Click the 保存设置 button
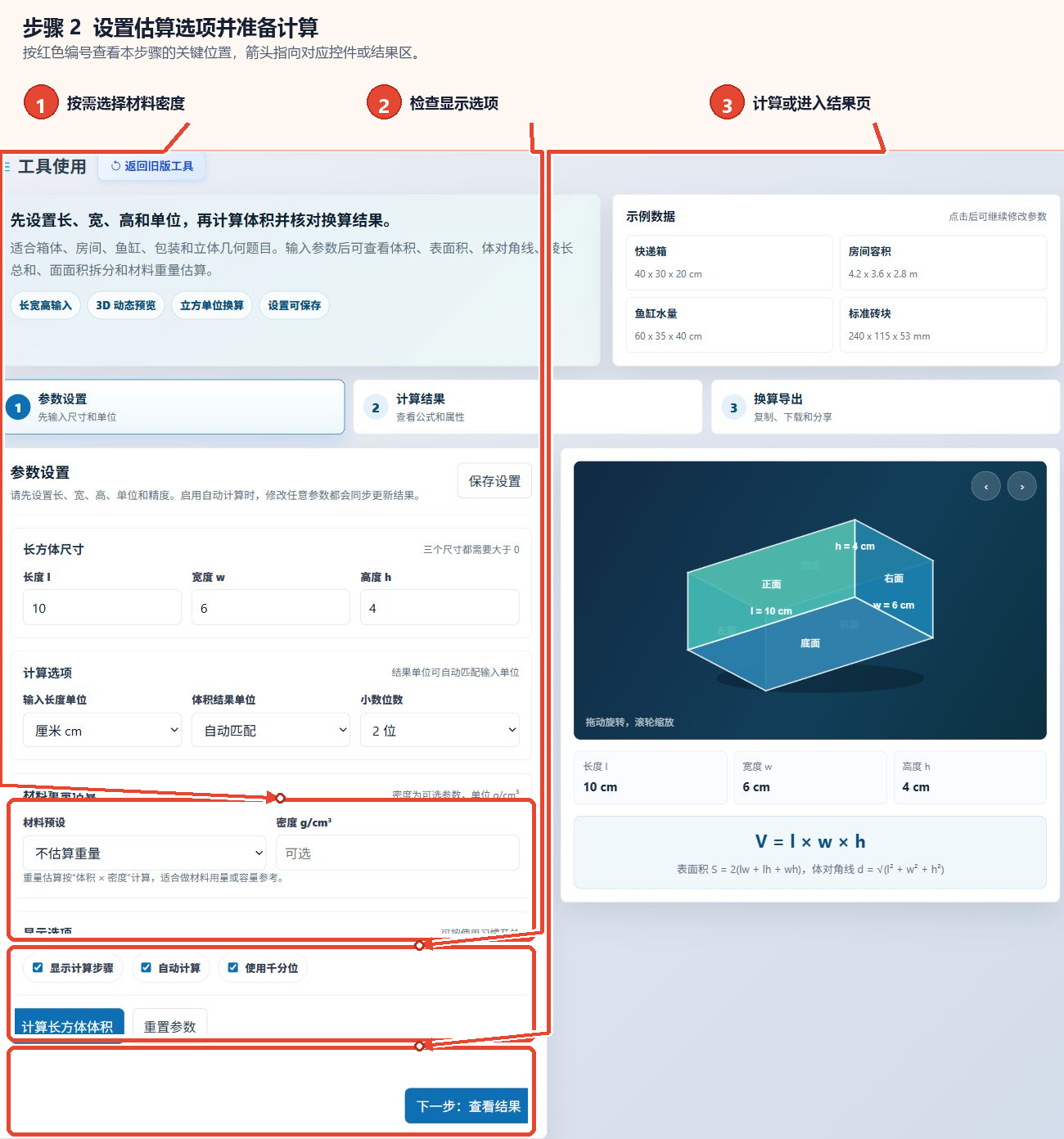1064x1139 pixels. pyautogui.click(x=494, y=481)
